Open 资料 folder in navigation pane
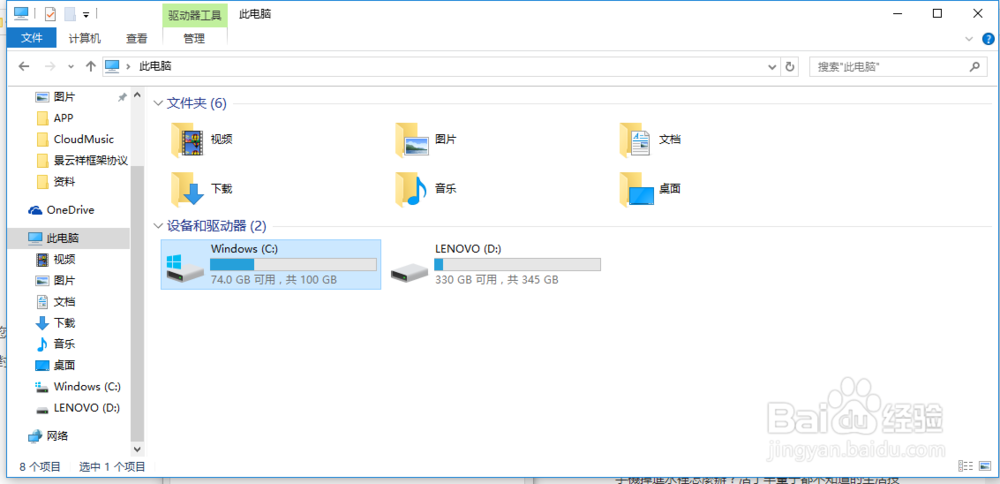This screenshot has width=1000, height=484. (55, 182)
